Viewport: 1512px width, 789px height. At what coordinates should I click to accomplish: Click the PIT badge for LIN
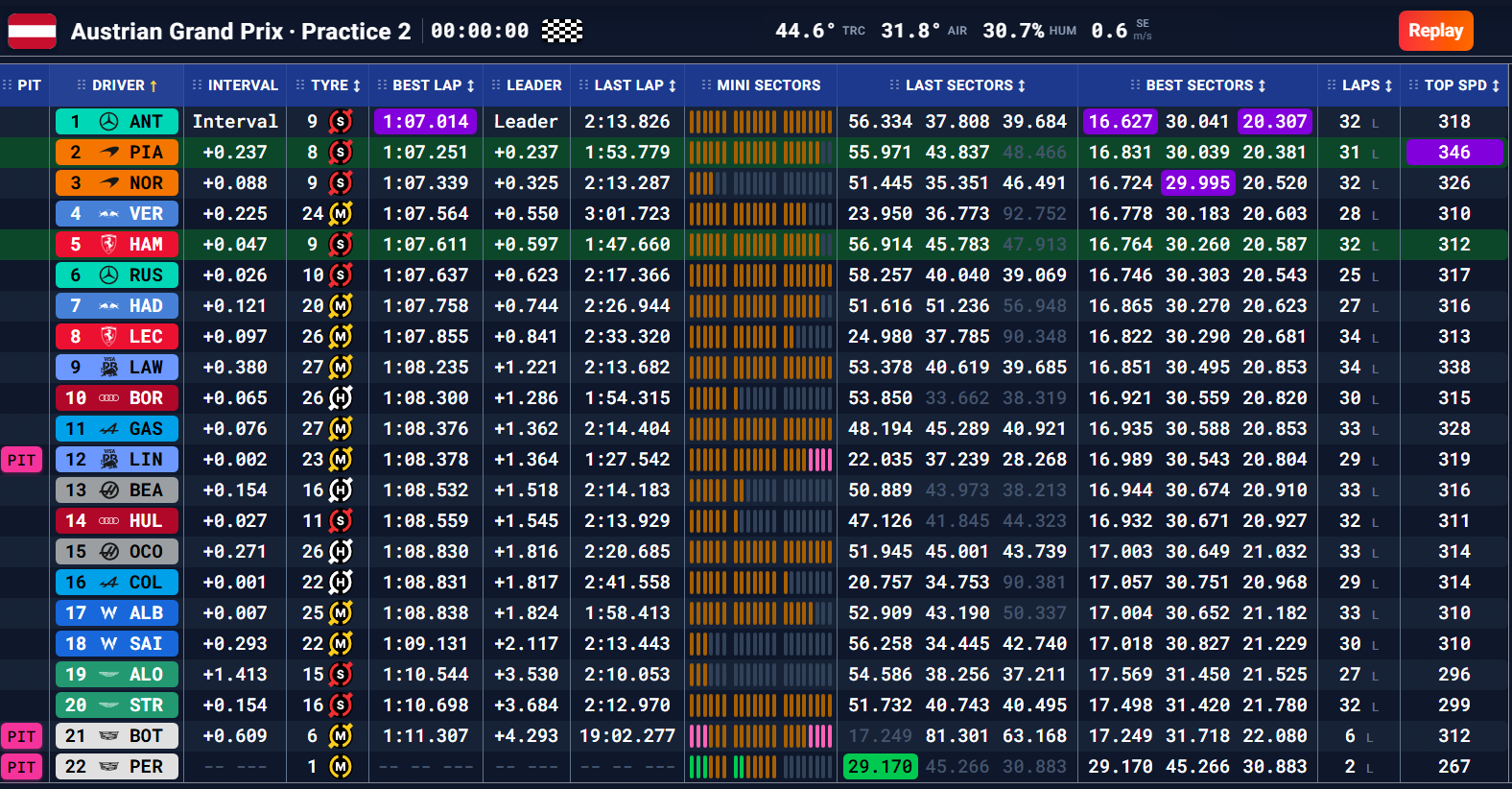point(21,460)
